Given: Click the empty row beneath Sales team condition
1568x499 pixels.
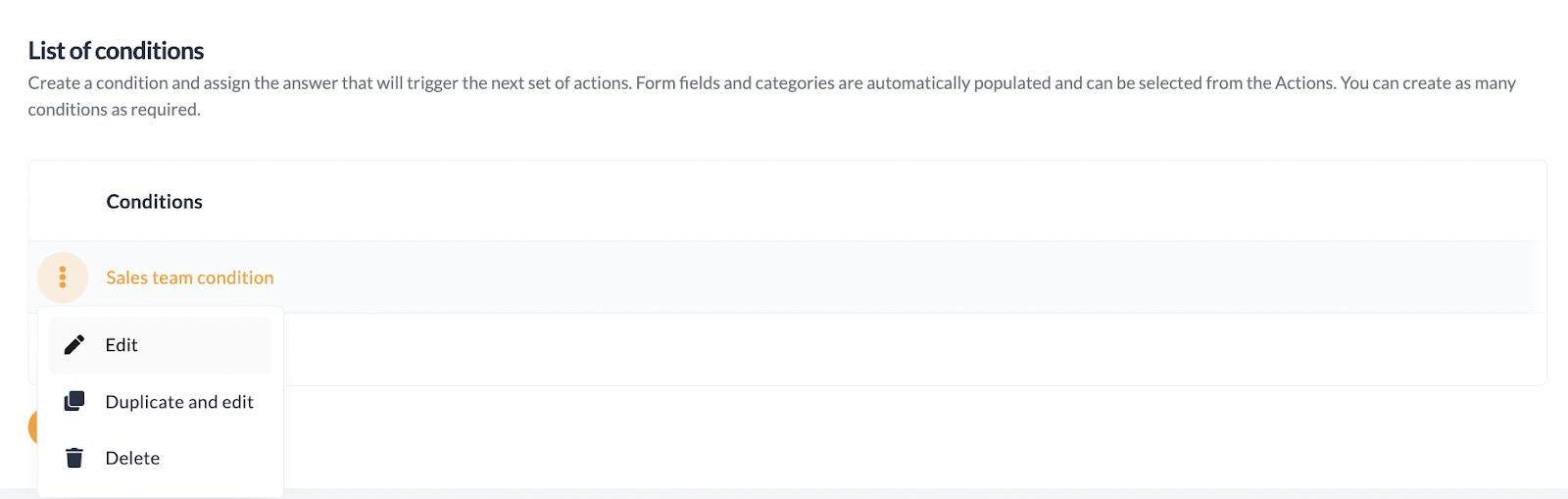Looking at the screenshot, I should click(911, 349).
